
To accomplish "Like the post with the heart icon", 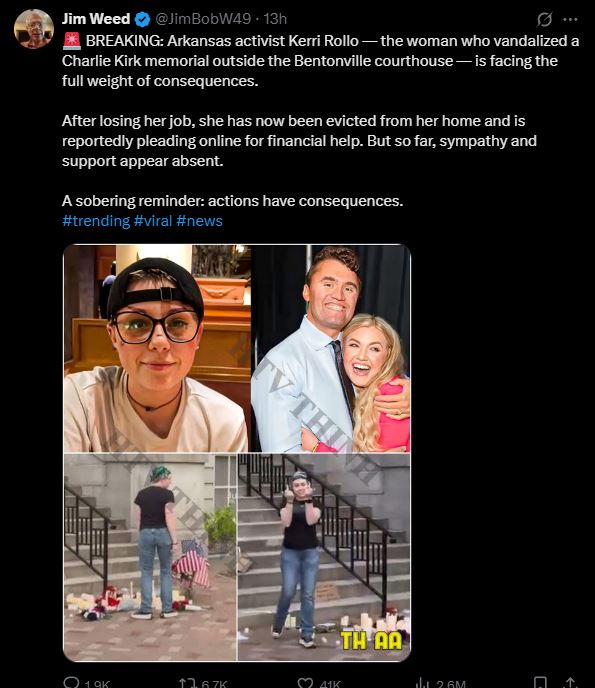I will [305, 683].
